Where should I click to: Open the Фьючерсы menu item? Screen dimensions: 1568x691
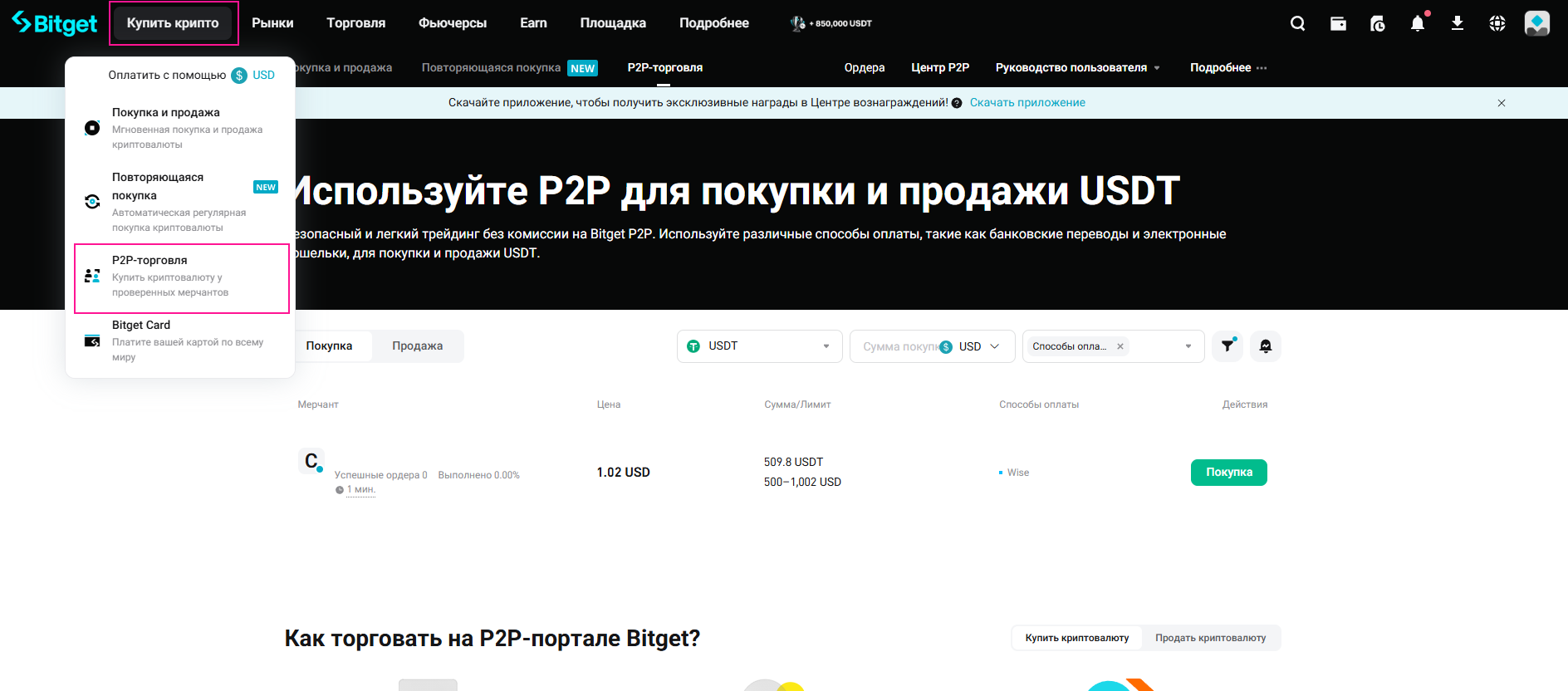coord(453,23)
